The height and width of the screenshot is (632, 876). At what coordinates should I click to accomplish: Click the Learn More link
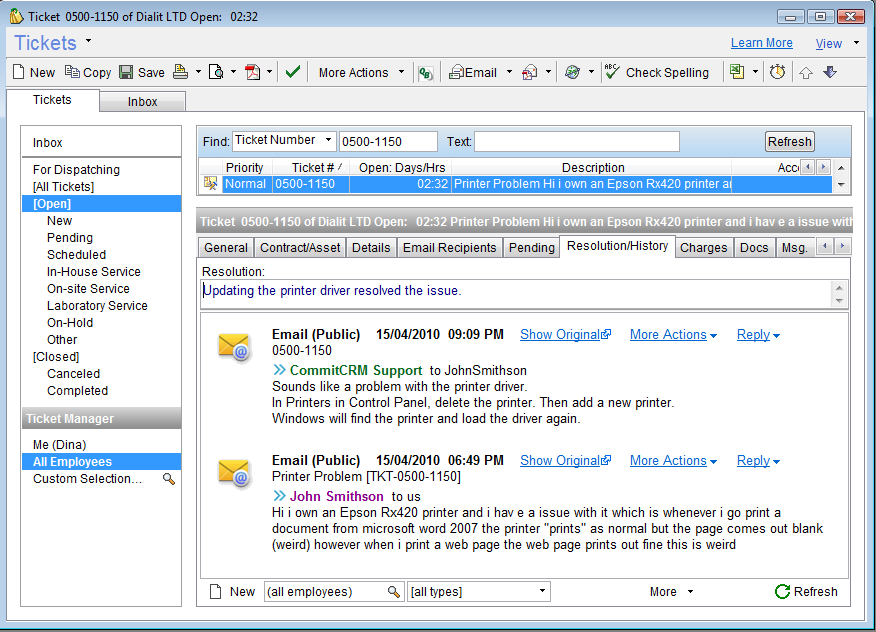tap(761, 43)
